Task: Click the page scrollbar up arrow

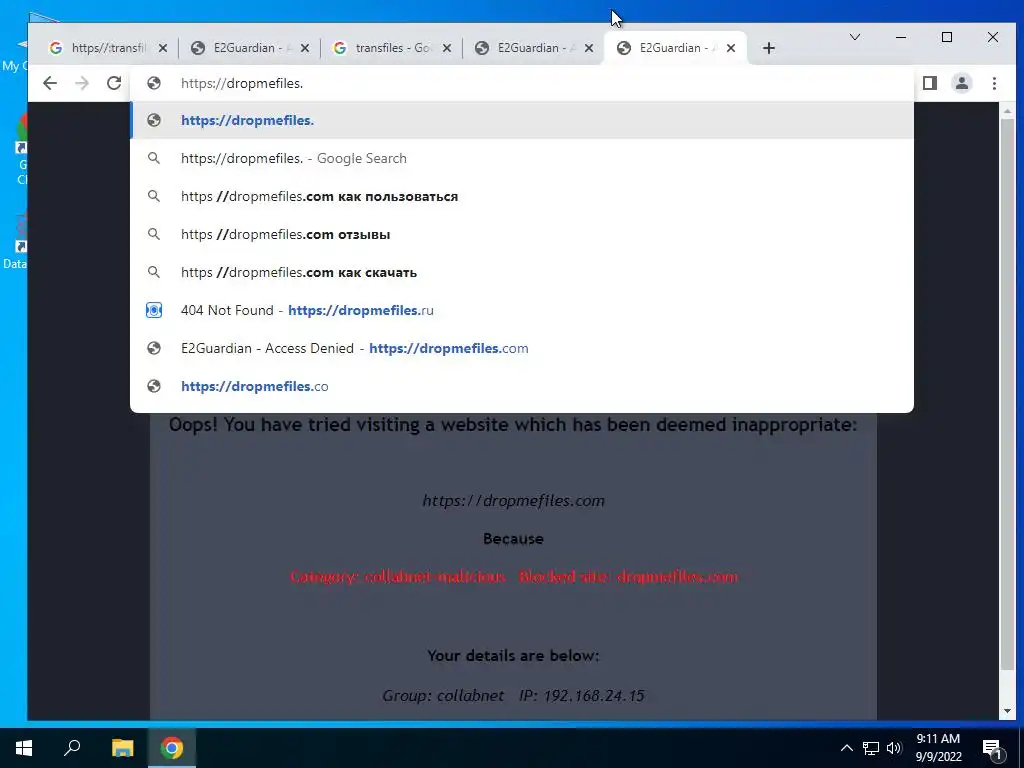Action: pyautogui.click(x=1007, y=111)
